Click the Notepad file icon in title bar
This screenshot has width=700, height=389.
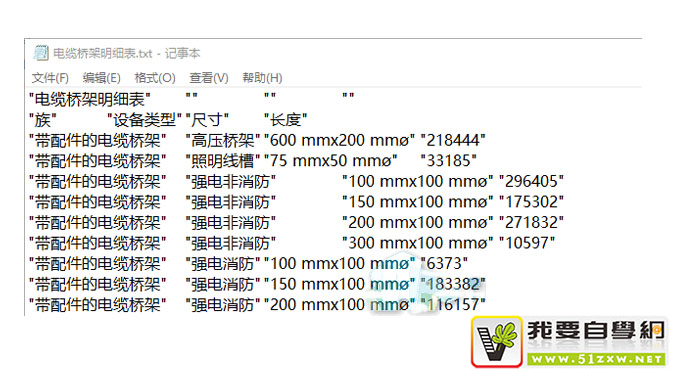tap(41, 53)
